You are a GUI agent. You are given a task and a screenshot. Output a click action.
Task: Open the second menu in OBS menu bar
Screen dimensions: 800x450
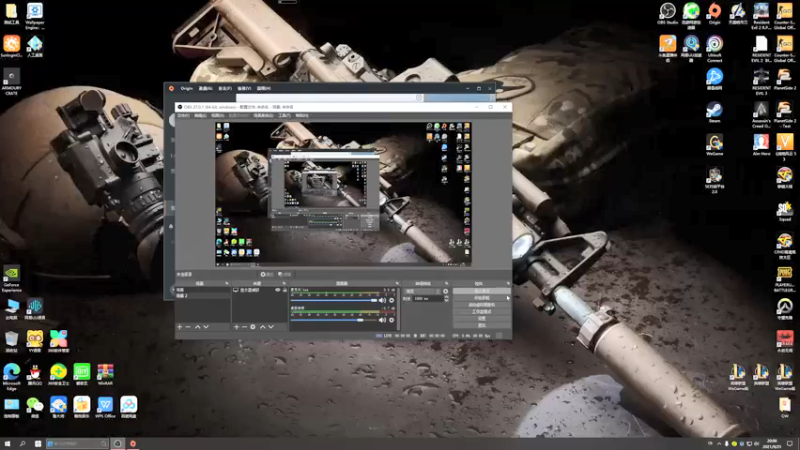200,115
